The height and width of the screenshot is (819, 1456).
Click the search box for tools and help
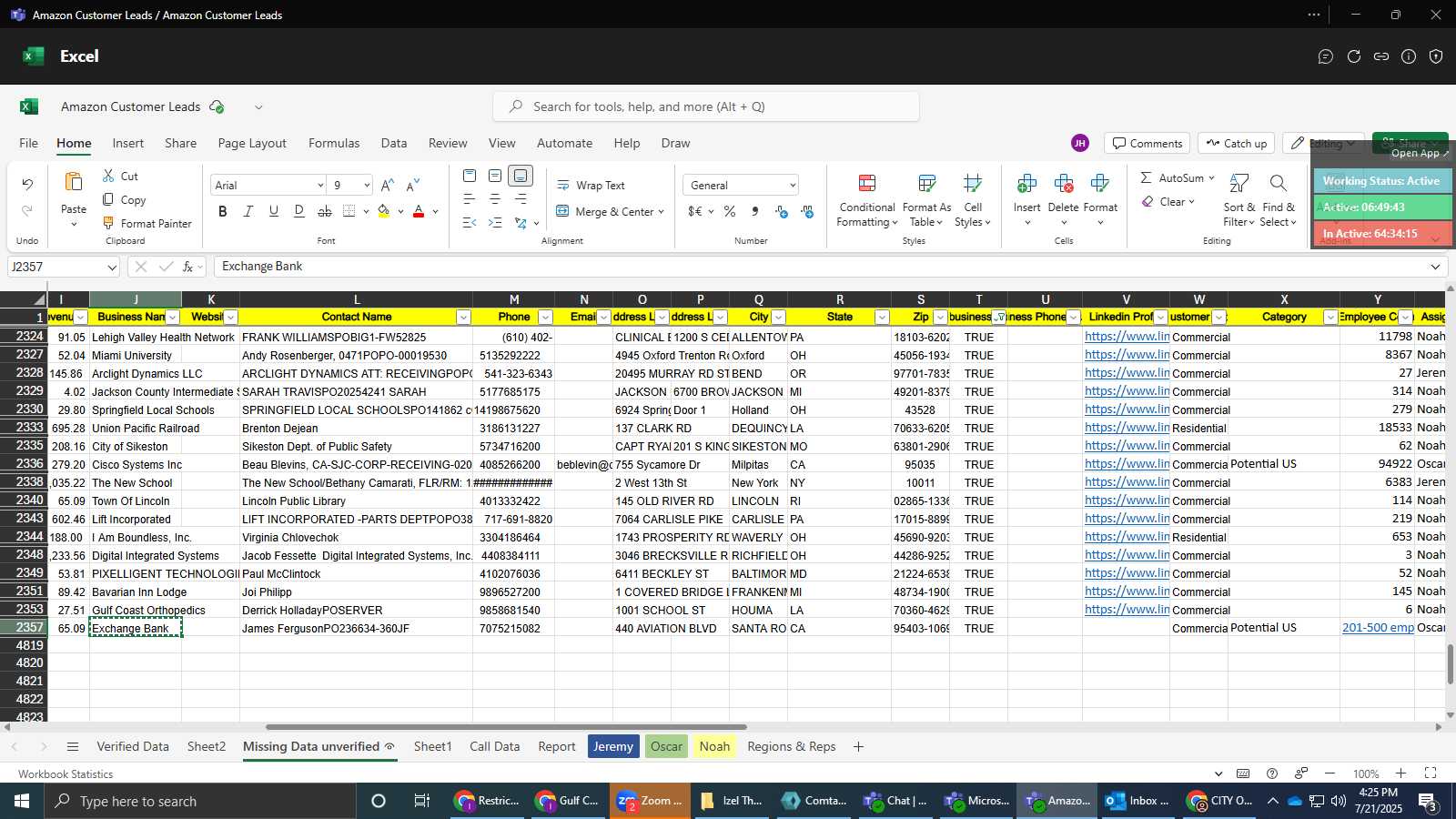706,106
